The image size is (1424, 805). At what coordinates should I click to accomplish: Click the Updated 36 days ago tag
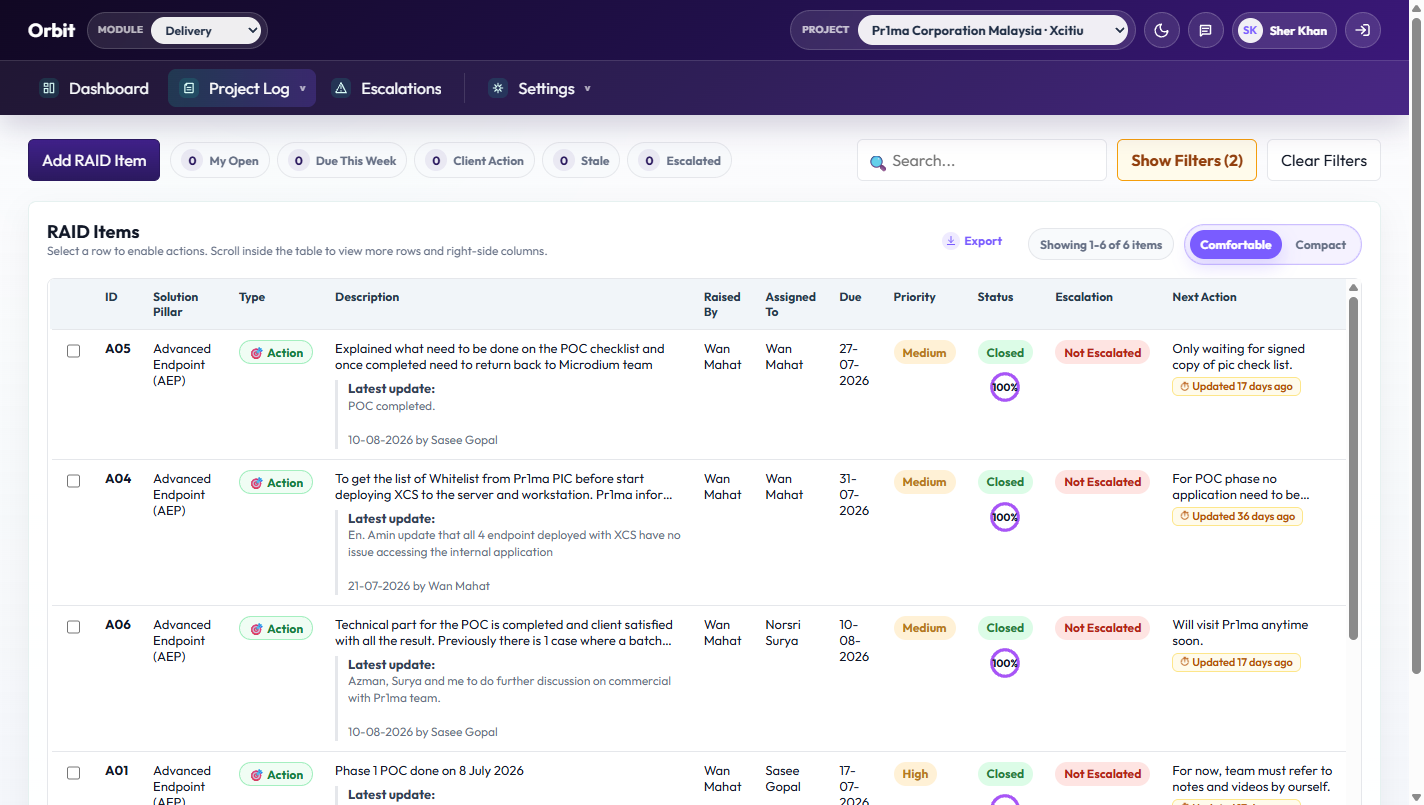click(1237, 517)
